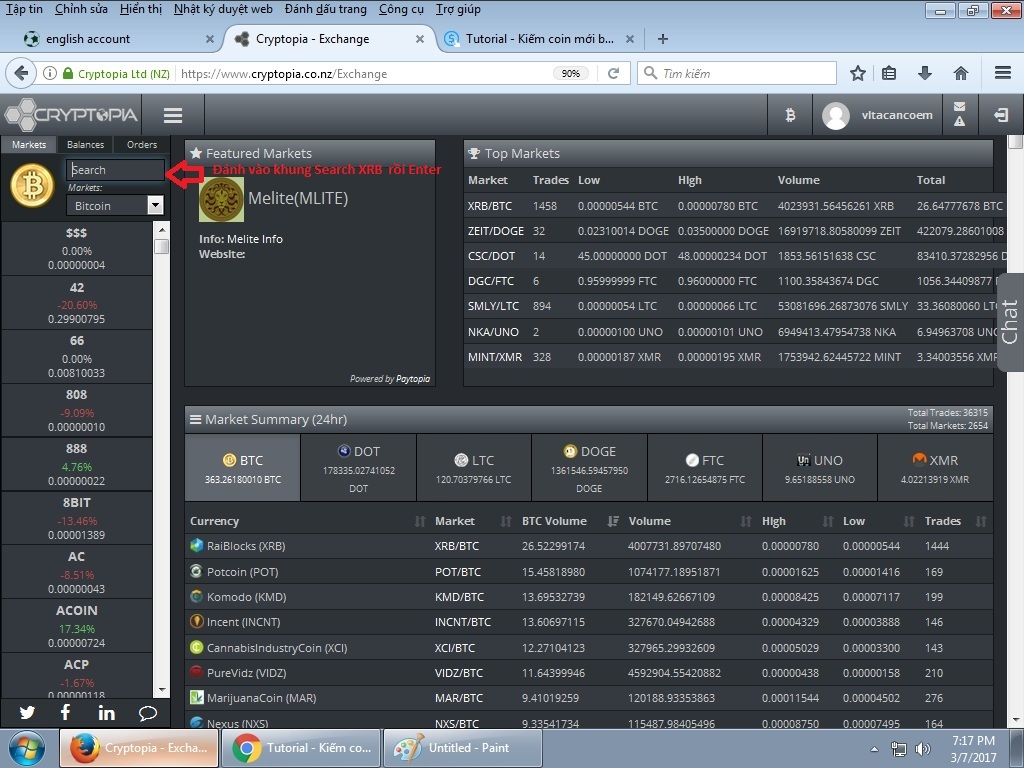The image size is (1024, 768).
Task: Click the volume speaker icon in the system tray
Action: [x=922, y=749]
